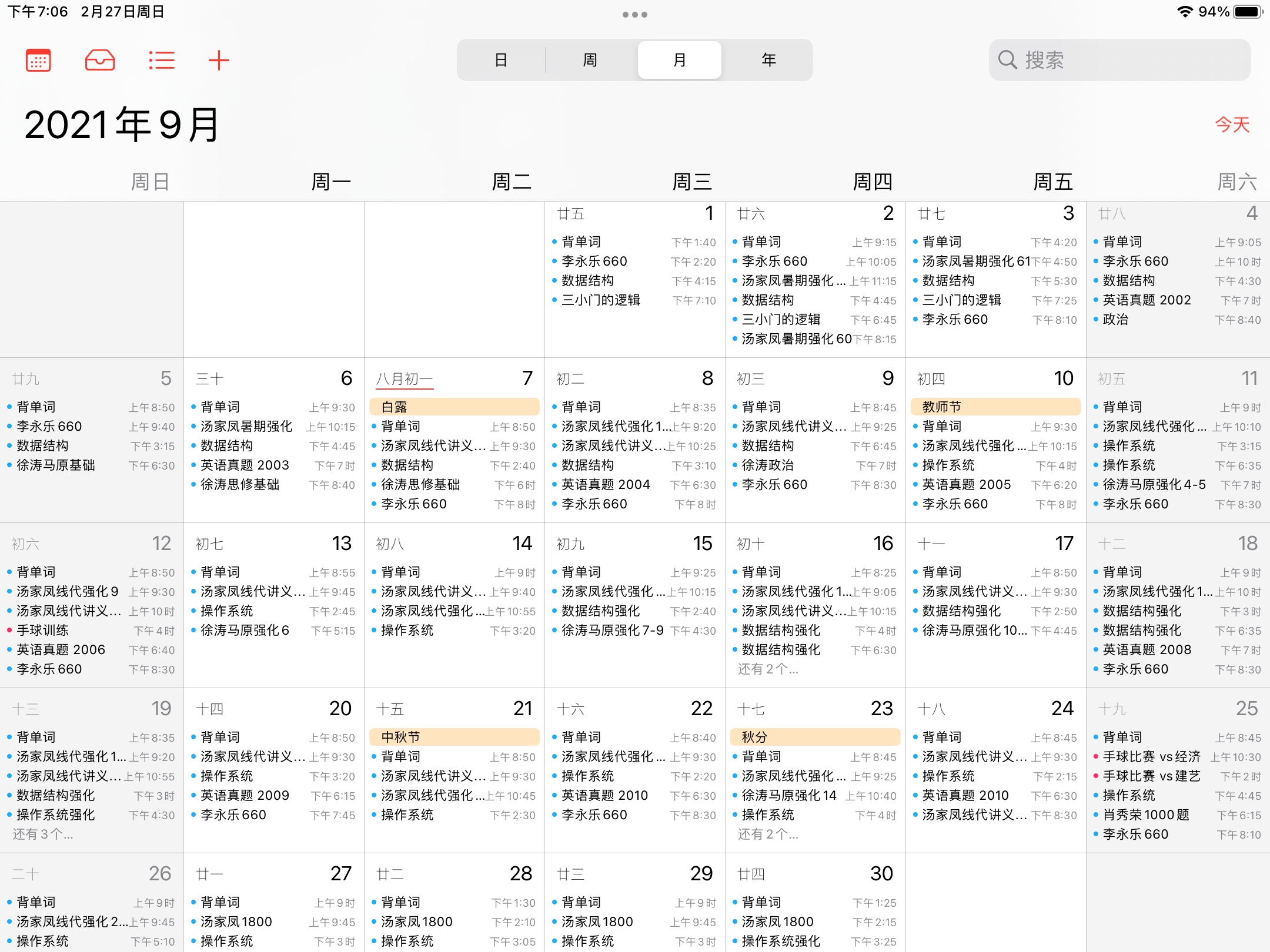Open the inbox tray icon
1270x952 pixels.
[x=100, y=60]
